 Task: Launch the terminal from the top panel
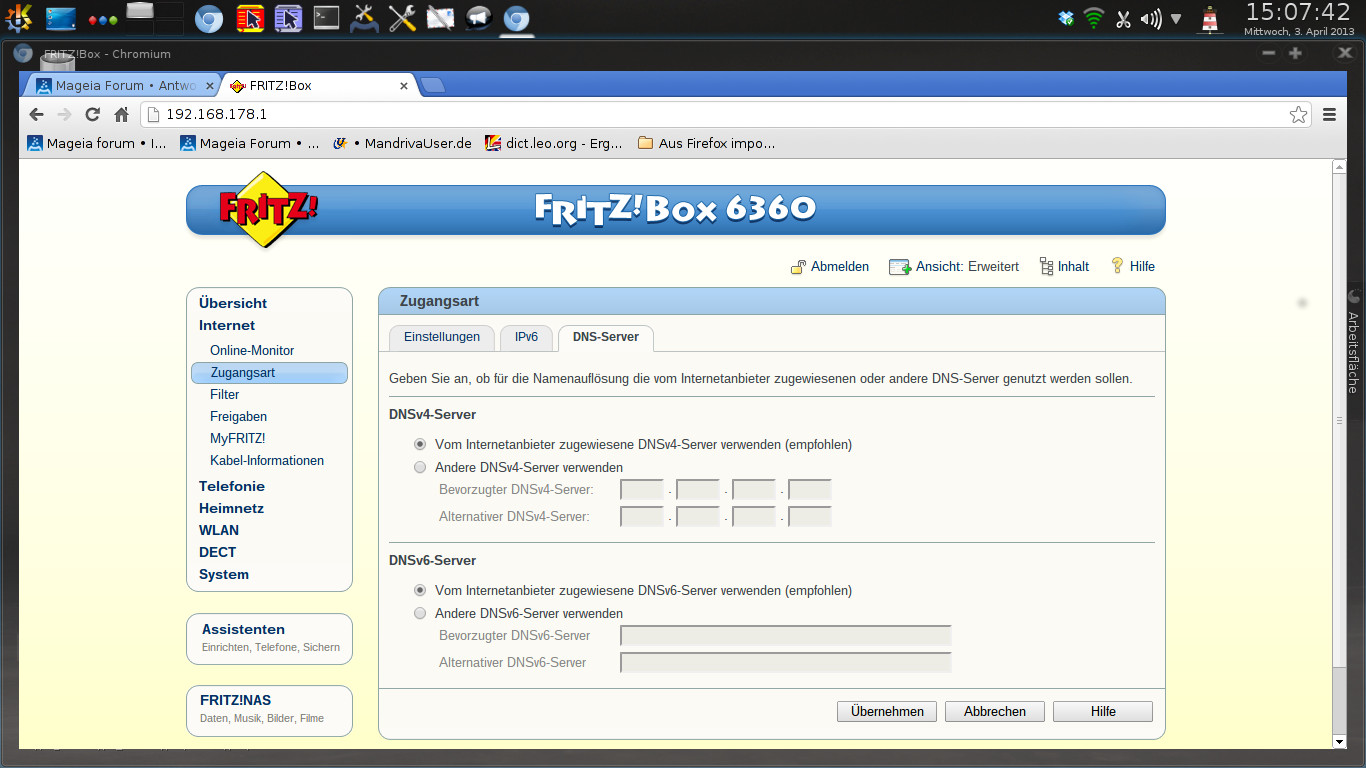326,18
